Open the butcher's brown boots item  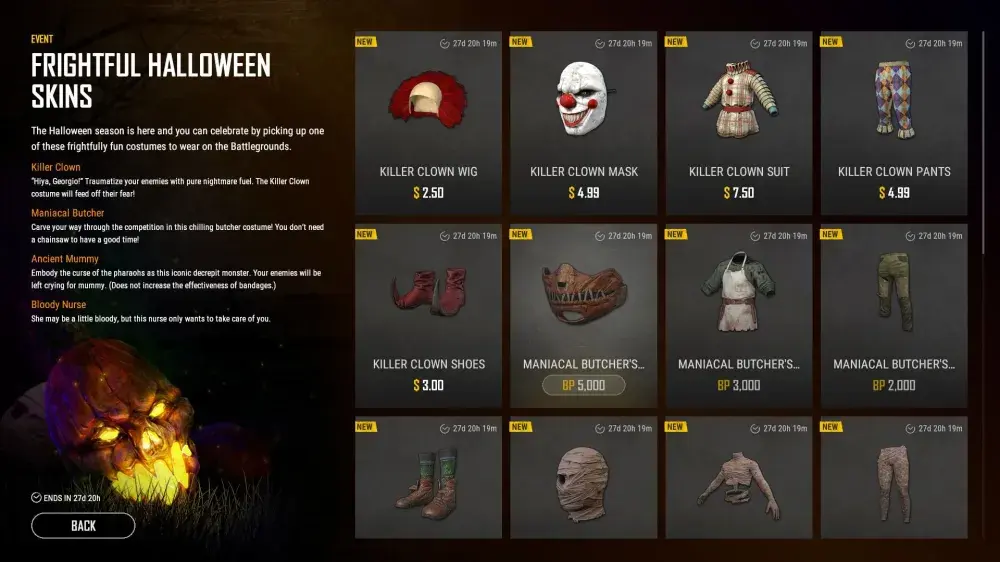(428, 478)
